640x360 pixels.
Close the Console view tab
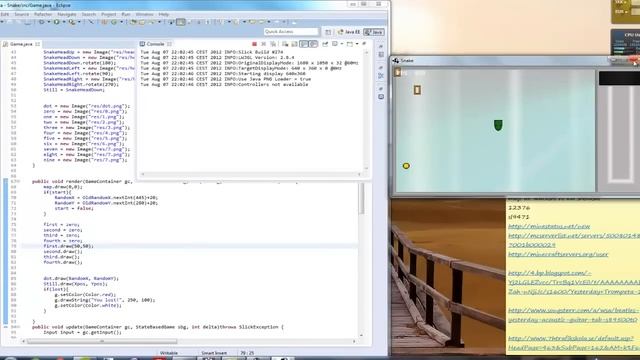169,44
